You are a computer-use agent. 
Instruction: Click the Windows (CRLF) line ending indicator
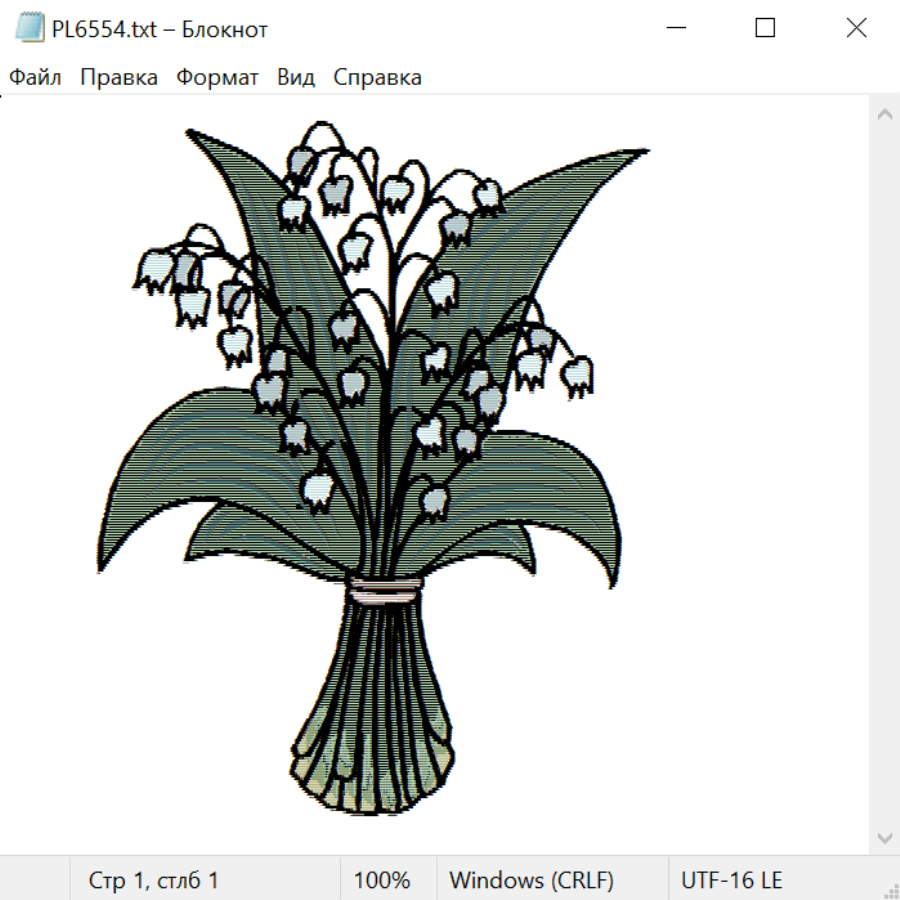tap(531, 880)
